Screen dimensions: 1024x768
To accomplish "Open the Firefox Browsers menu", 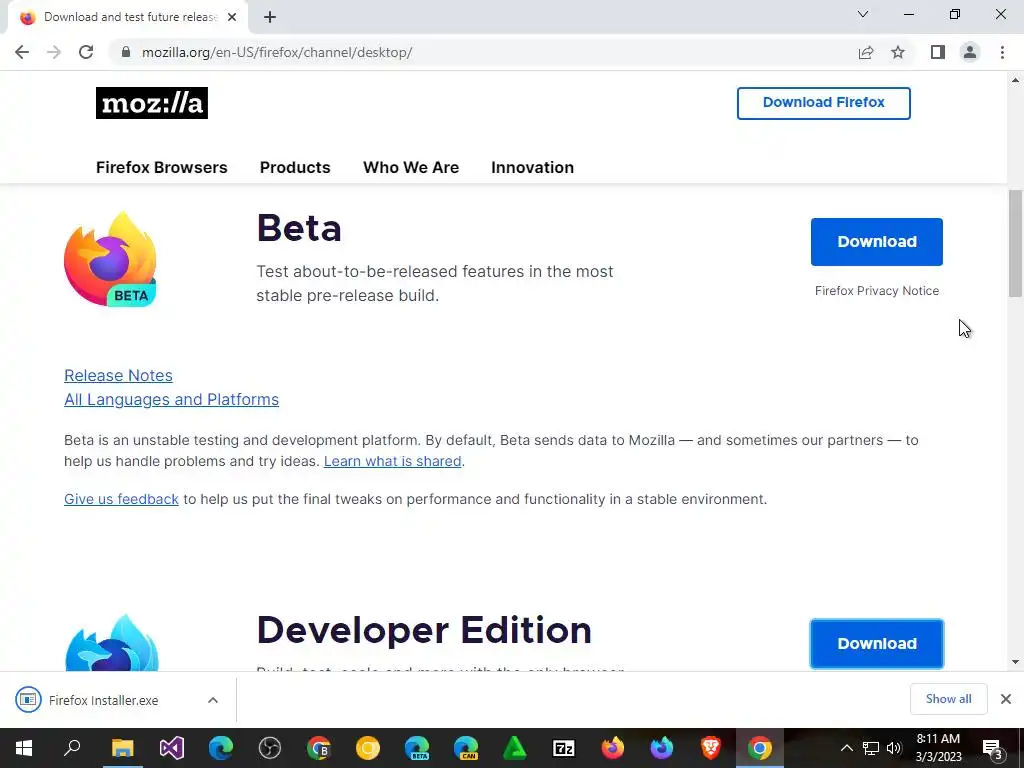I will 161,167.
